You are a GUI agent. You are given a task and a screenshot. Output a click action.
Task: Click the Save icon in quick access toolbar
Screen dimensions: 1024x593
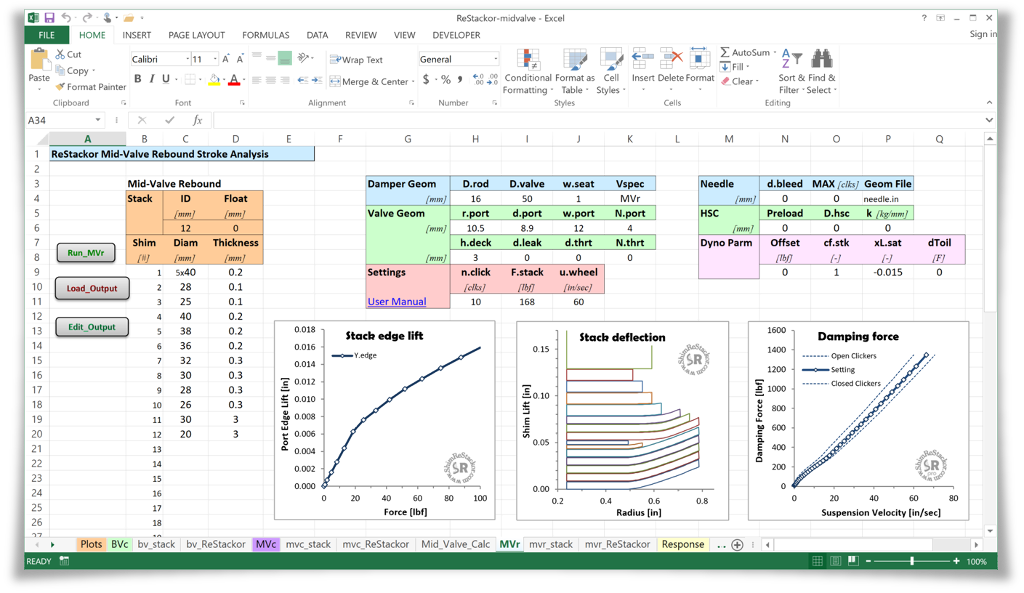[49, 18]
